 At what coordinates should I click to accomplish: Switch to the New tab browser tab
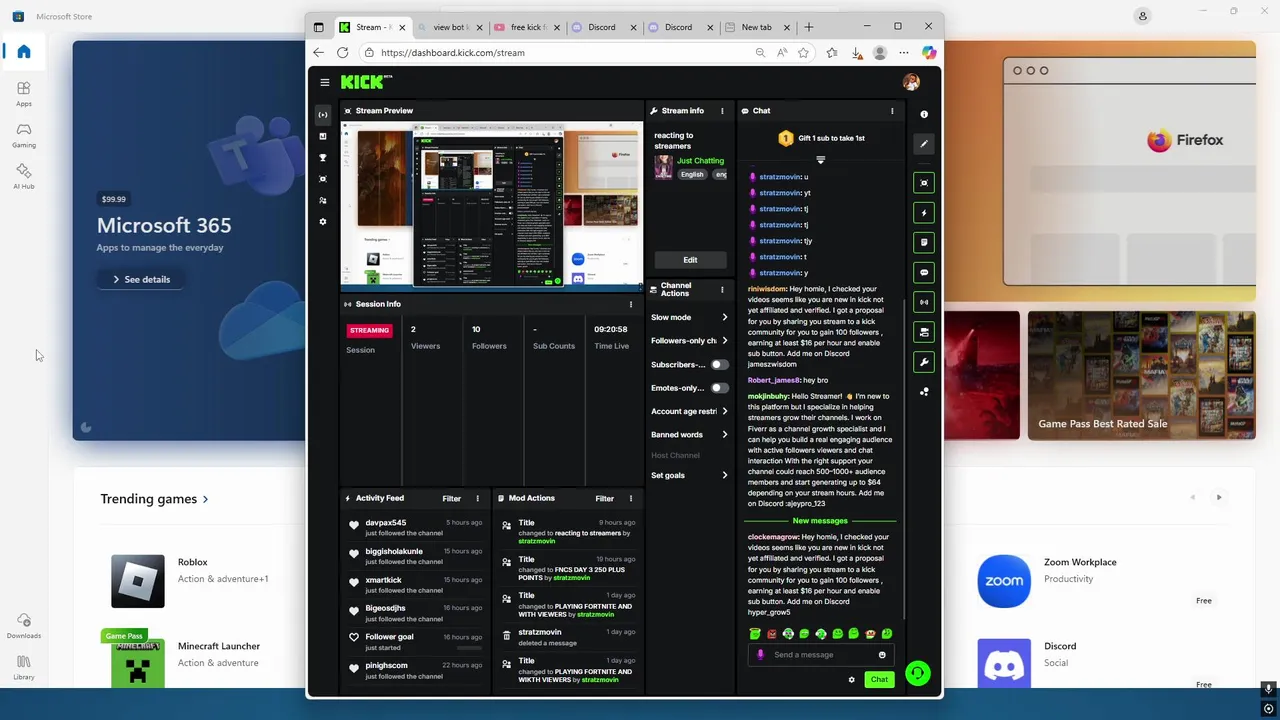(756, 27)
